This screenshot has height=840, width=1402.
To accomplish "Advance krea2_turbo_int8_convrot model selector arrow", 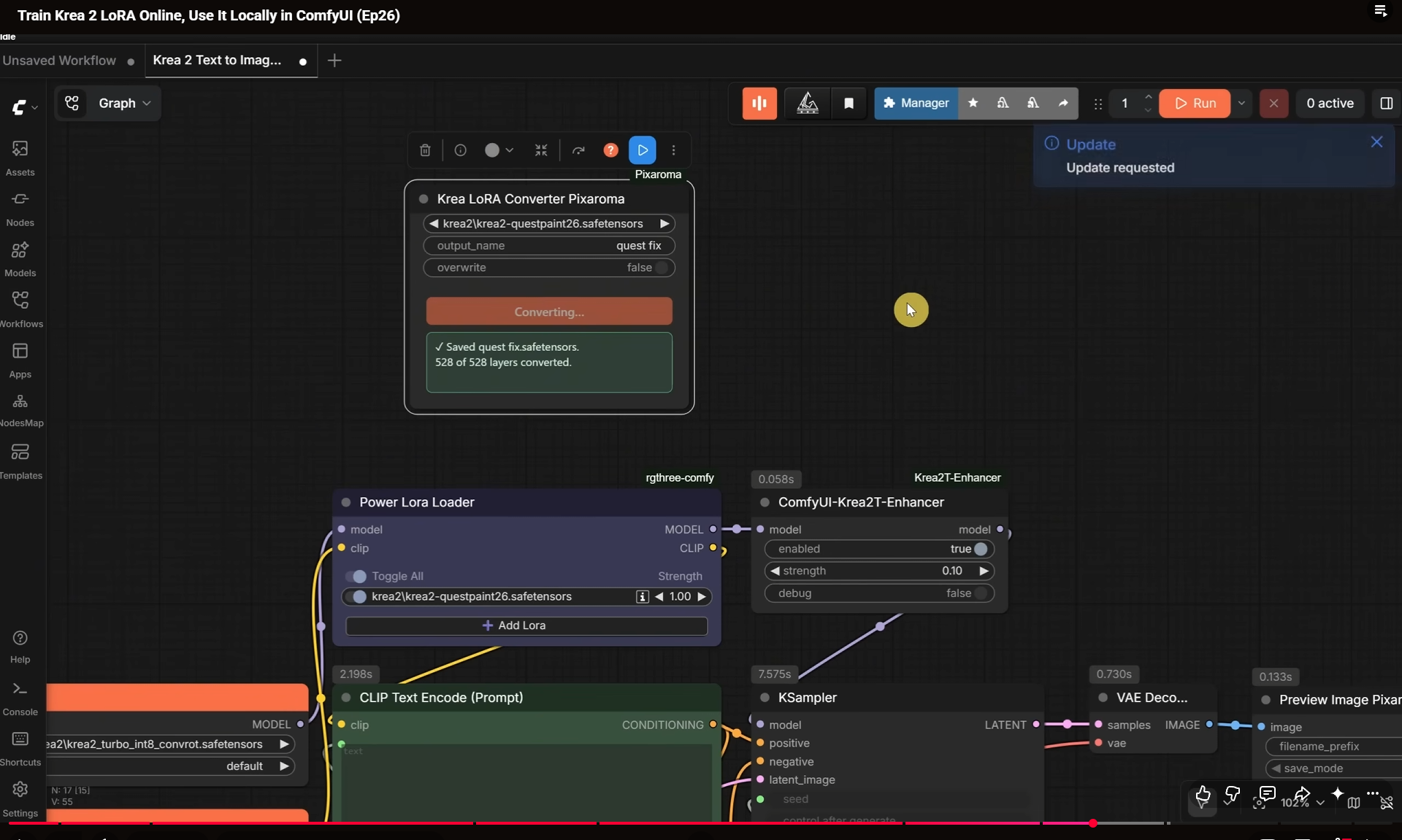I will [284, 744].
